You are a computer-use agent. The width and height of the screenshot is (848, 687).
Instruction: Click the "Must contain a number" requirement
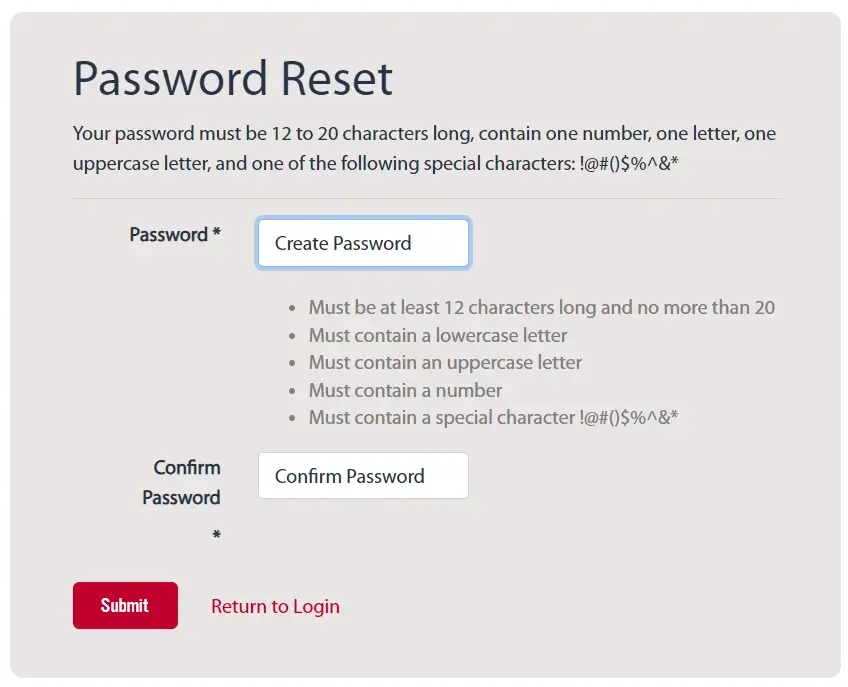coord(406,391)
